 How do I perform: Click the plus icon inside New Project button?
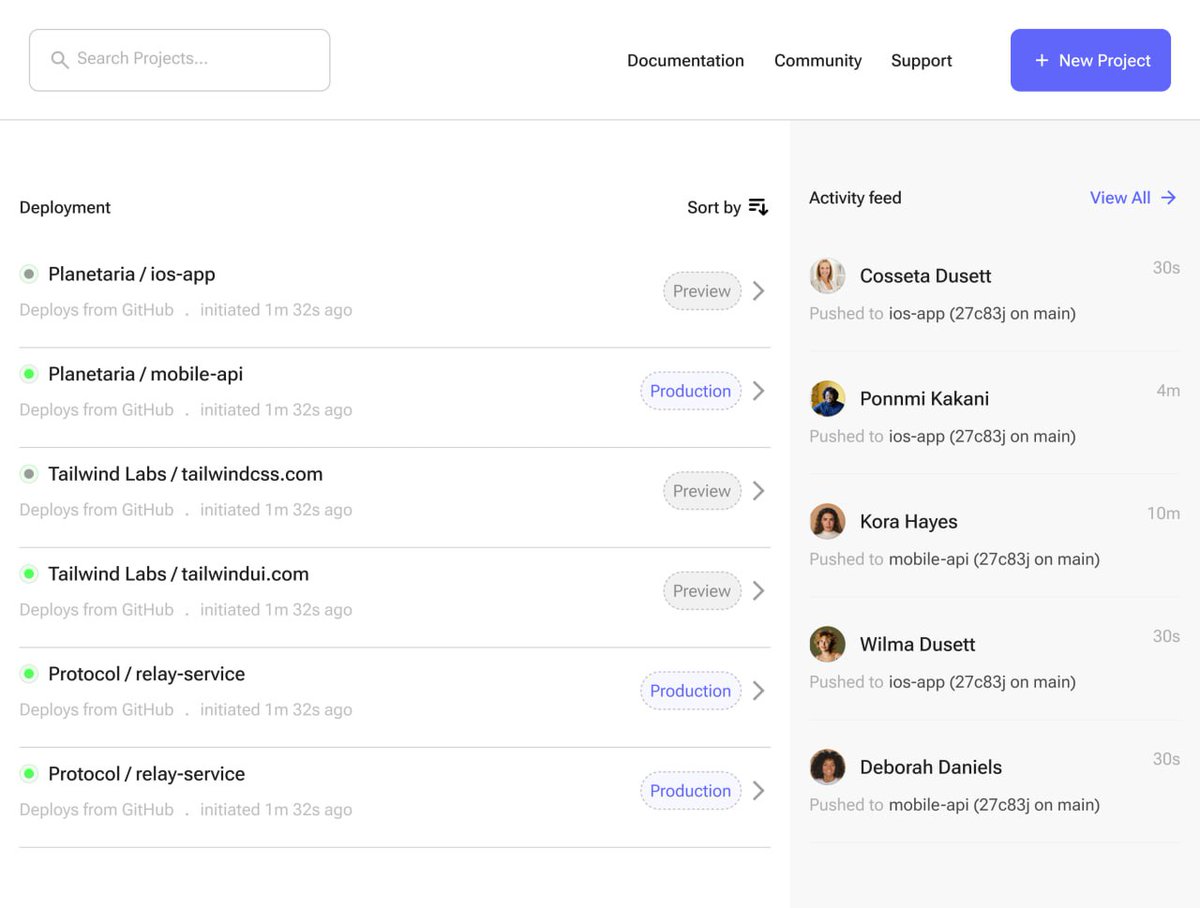tap(1040, 60)
